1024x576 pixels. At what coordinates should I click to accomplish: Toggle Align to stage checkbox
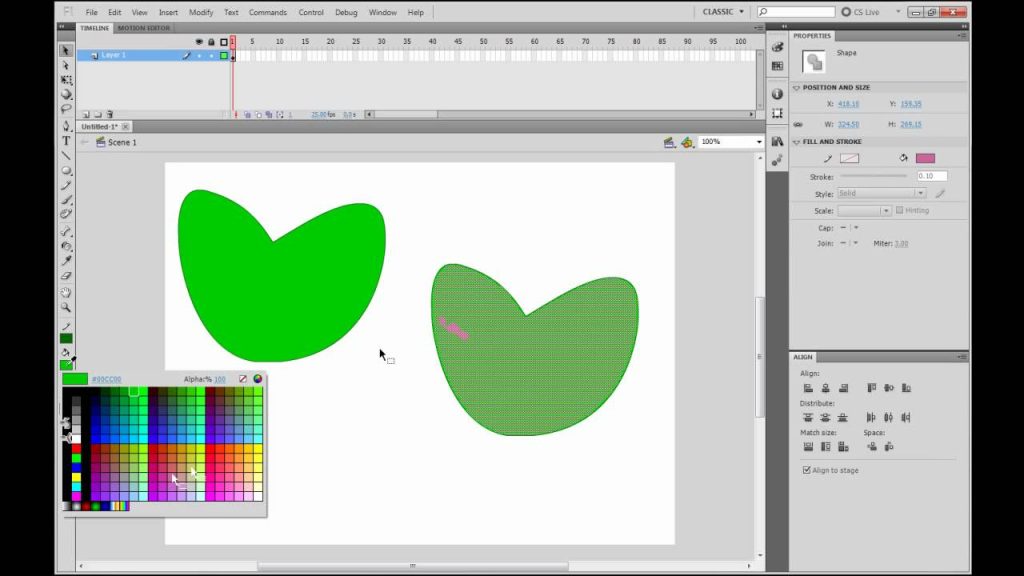pyautogui.click(x=807, y=470)
